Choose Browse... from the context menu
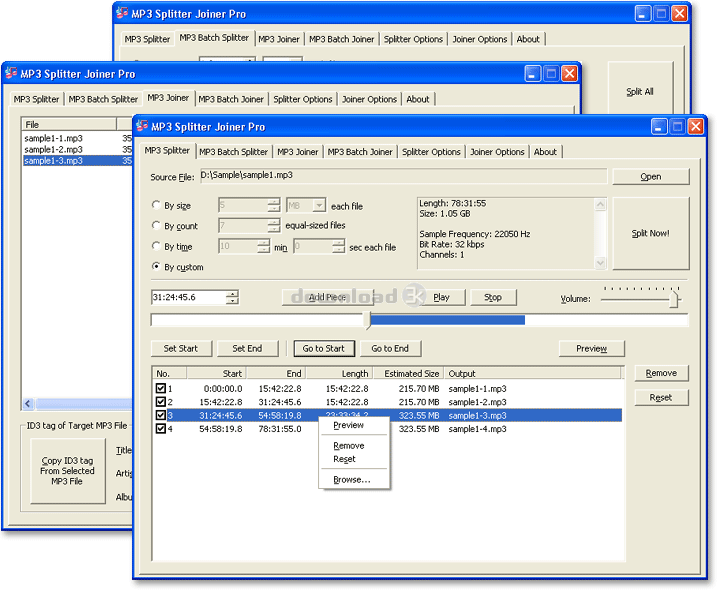Viewport: 718px width, 590px height. (354, 480)
